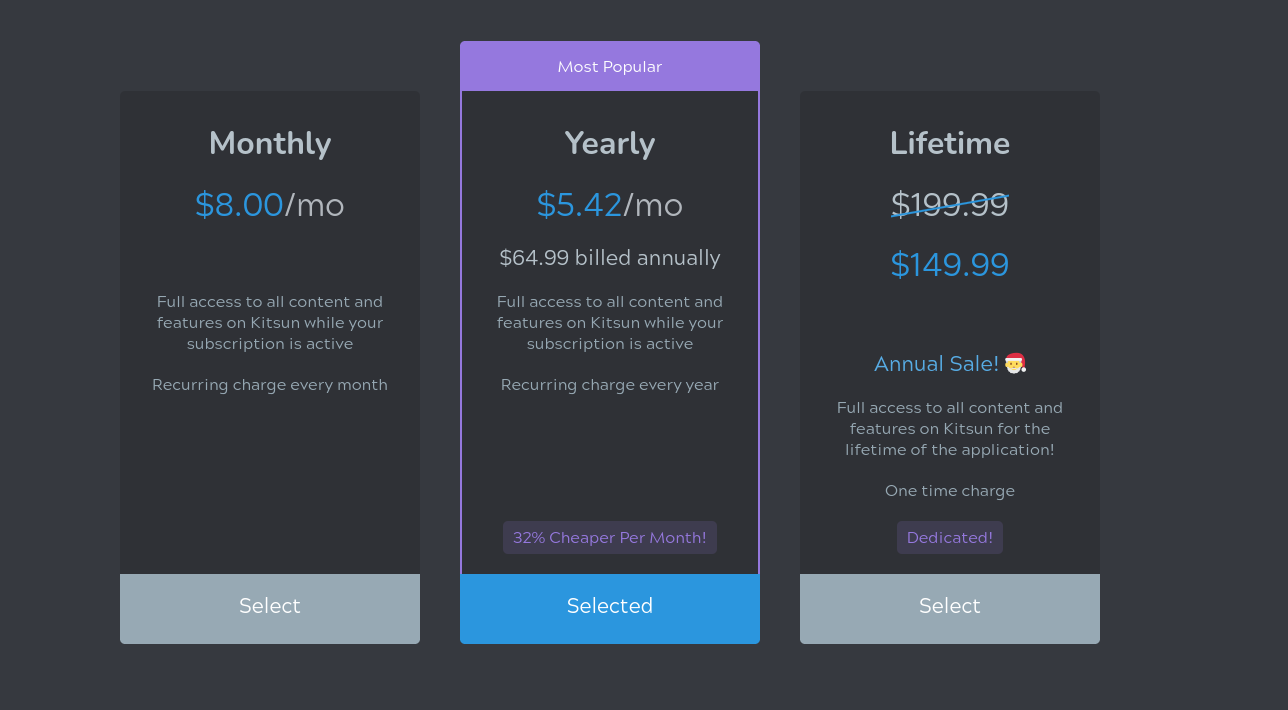The image size is (1288, 710).
Task: Click the Monthly plan heading
Action: point(270,144)
